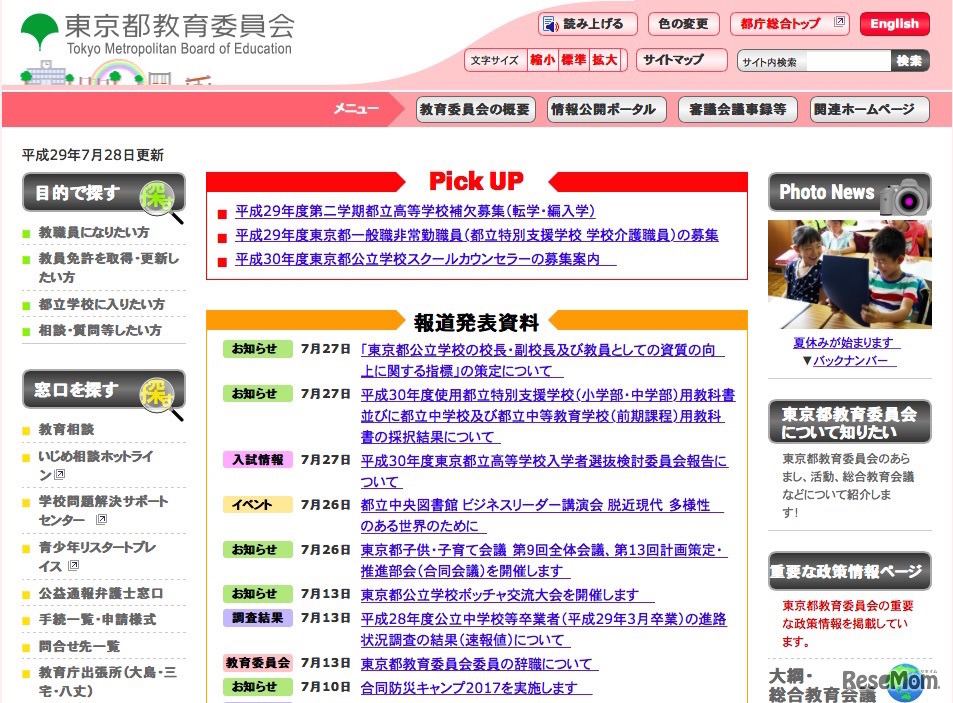Click external link icon beside 青少年リスタートプレイス
The height and width of the screenshot is (703, 953).
[74, 565]
